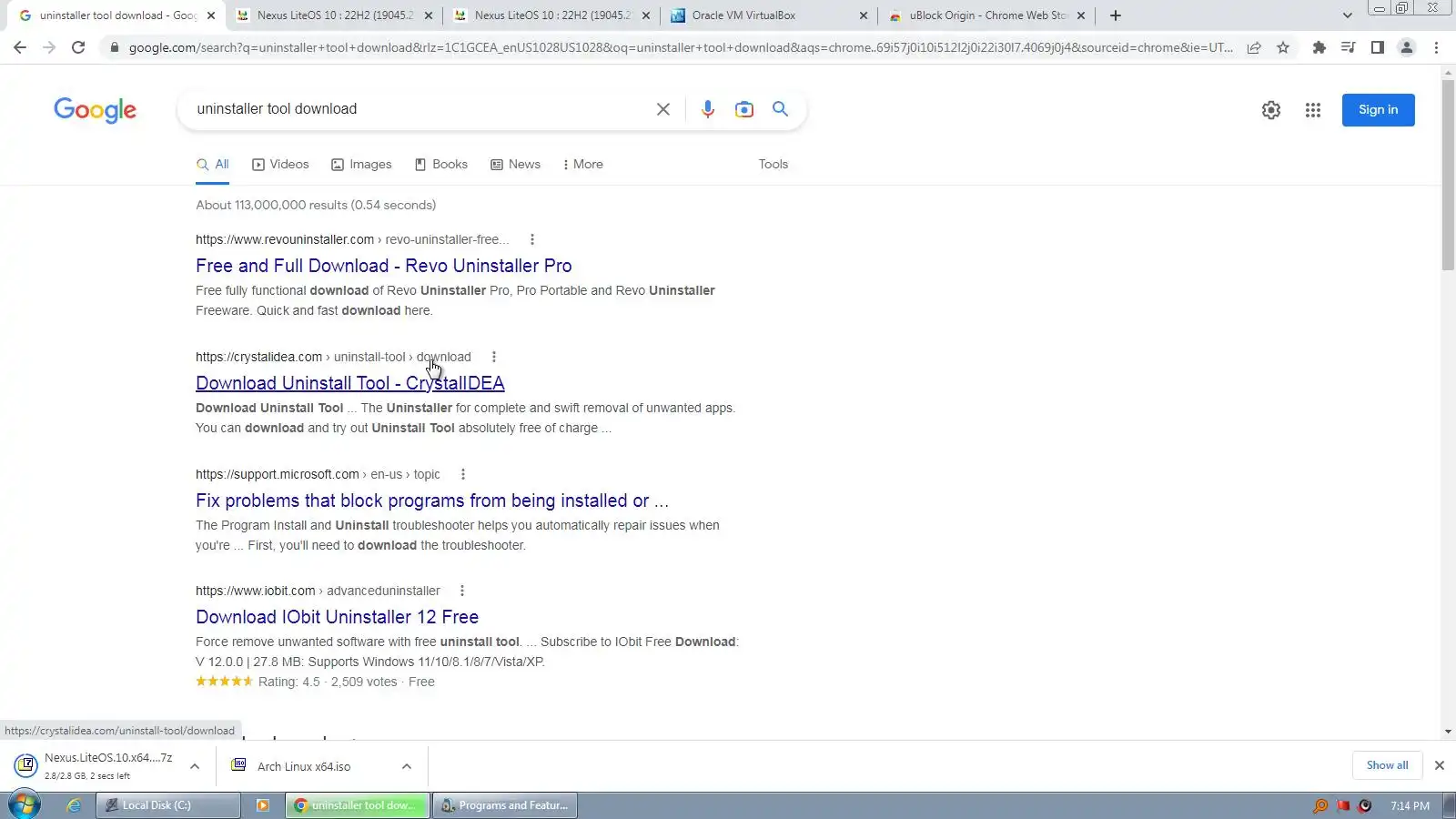Submit search with the magnifier icon
The width and height of the screenshot is (1456, 819).
780,109
